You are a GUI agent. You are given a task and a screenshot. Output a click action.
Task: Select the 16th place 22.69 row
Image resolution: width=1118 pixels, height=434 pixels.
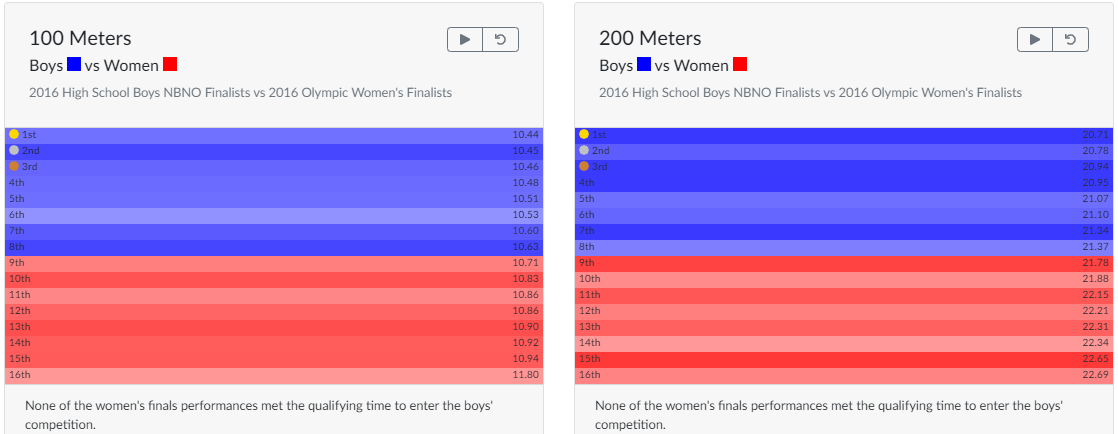point(843,375)
